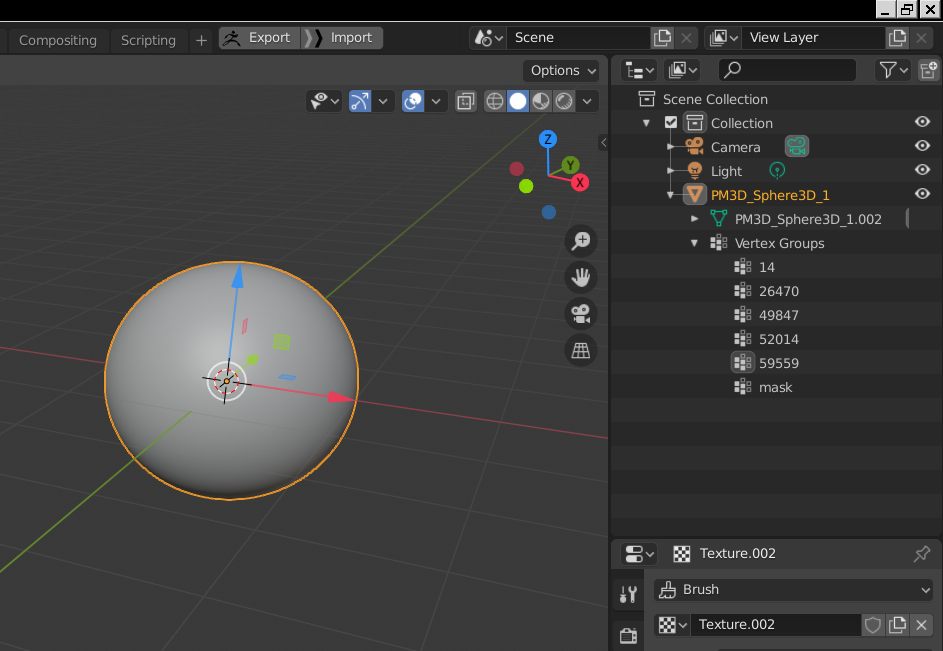Add a new view layer with the copy icon
The image size is (943, 651).
[x=897, y=38]
